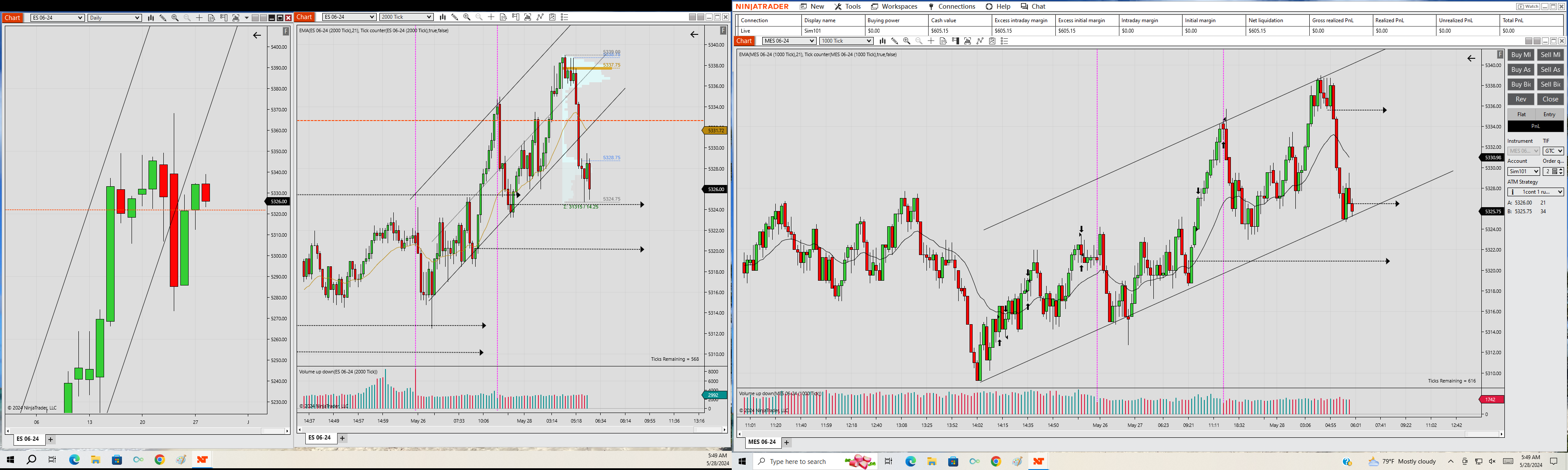
Task: Open weather widget showing 79°F Mostly cloudy
Action: pos(1402,461)
